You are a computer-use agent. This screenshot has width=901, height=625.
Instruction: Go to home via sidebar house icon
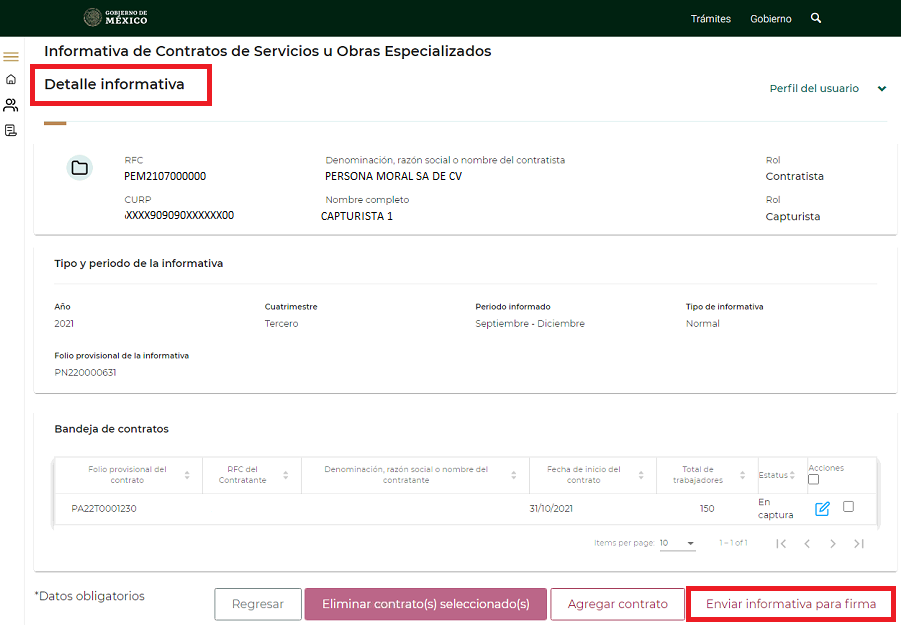pos(11,79)
